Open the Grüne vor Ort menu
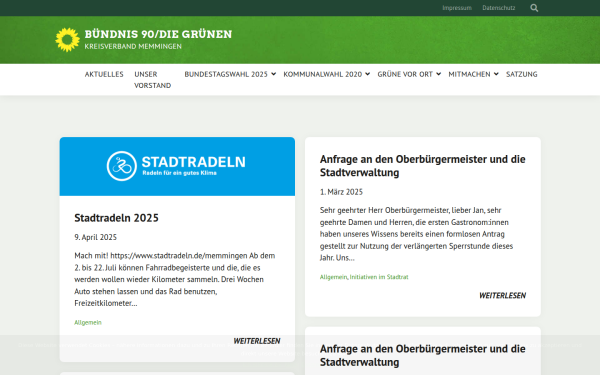The image size is (600, 375). 405,74
